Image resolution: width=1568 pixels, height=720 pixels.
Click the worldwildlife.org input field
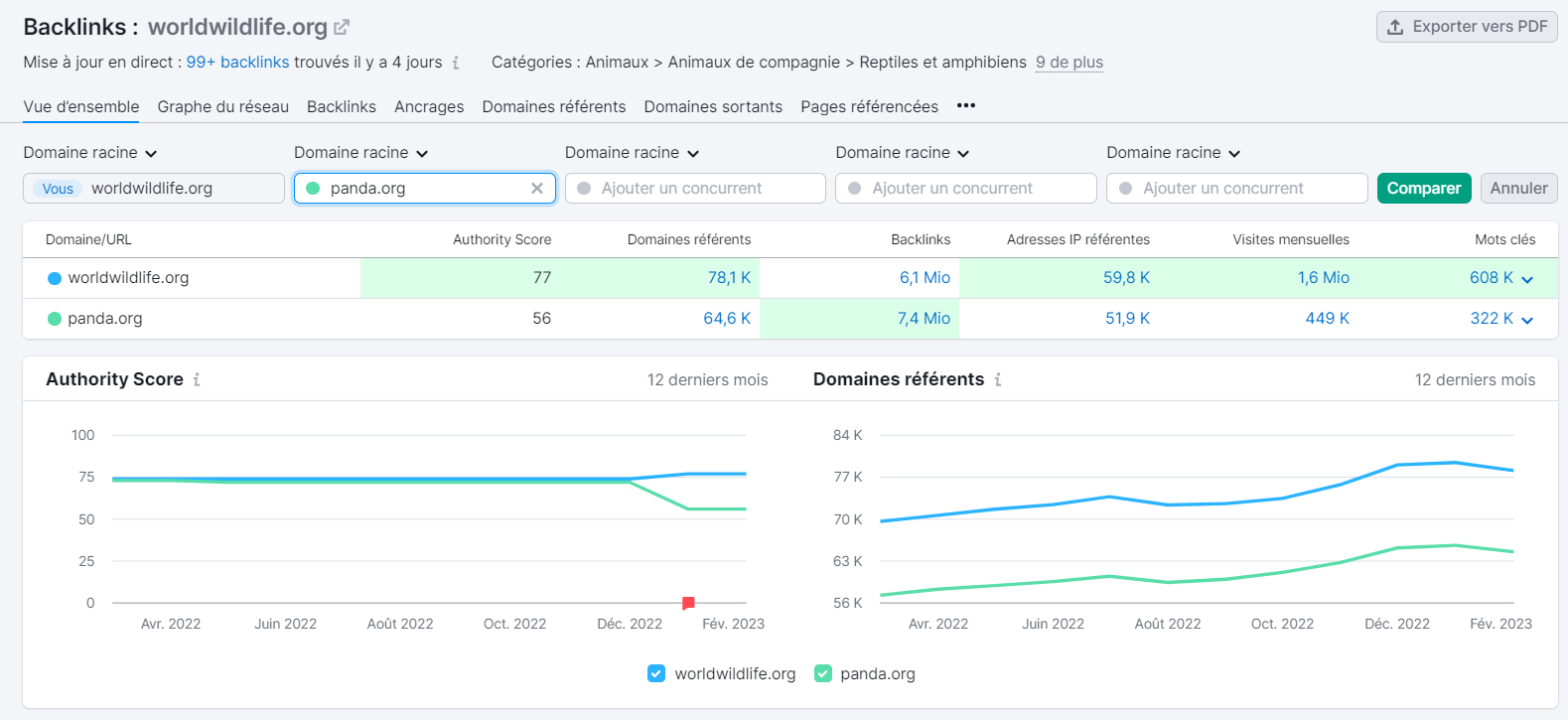point(154,188)
